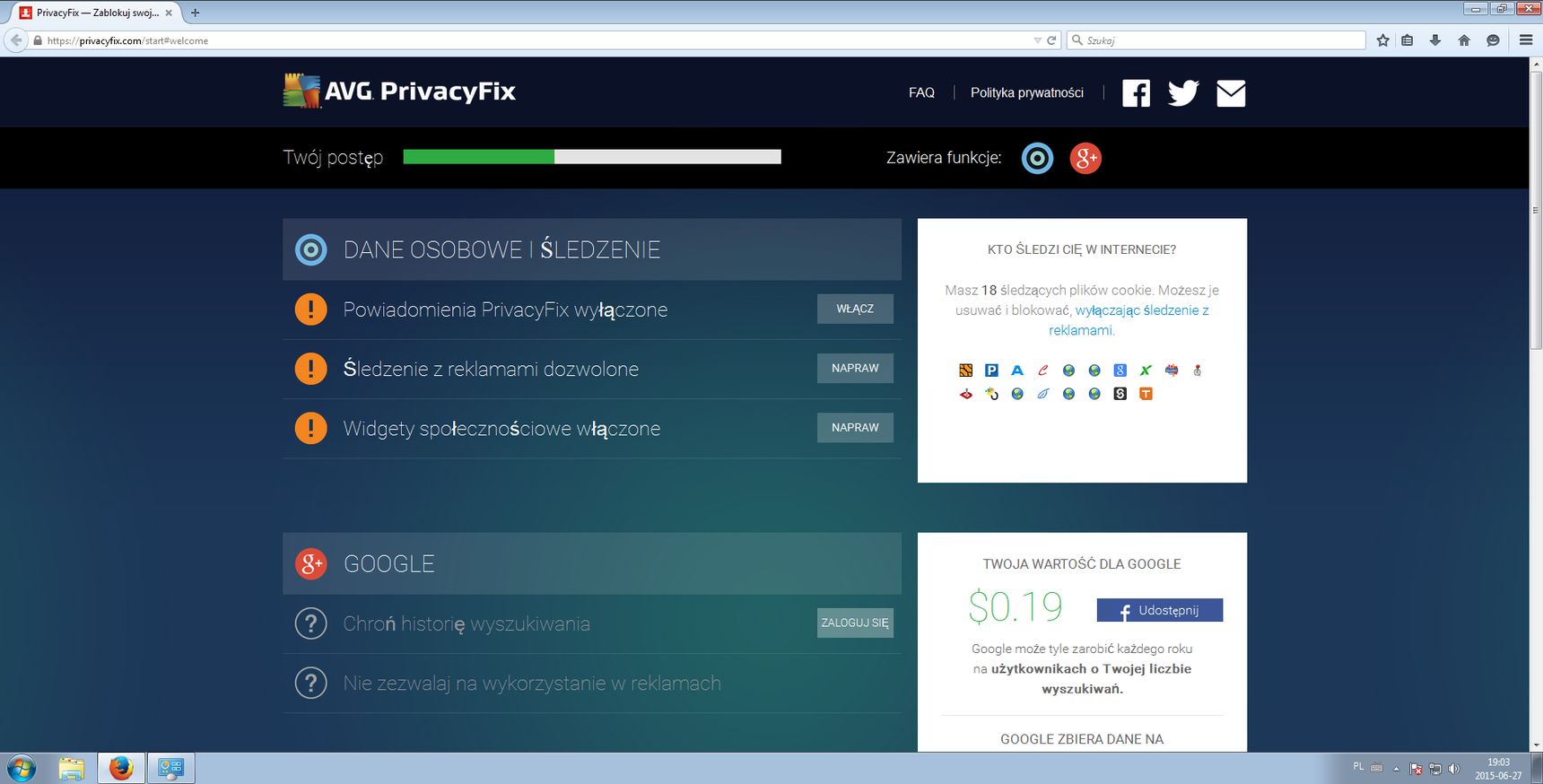
Task: Click the volume speaker icon in system tray
Action: point(1454,769)
